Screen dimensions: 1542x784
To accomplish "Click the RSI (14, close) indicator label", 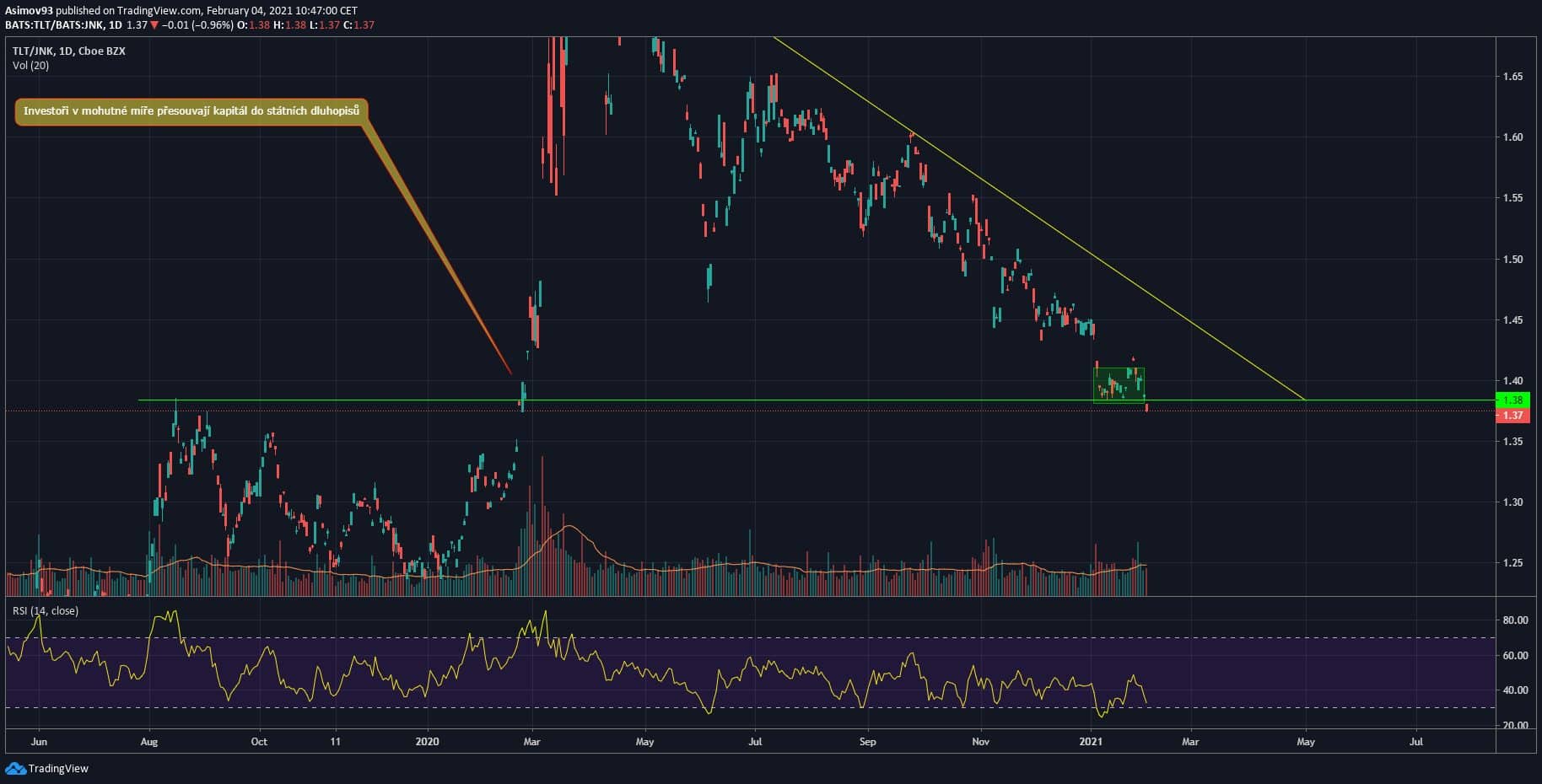I will pyautogui.click(x=46, y=610).
